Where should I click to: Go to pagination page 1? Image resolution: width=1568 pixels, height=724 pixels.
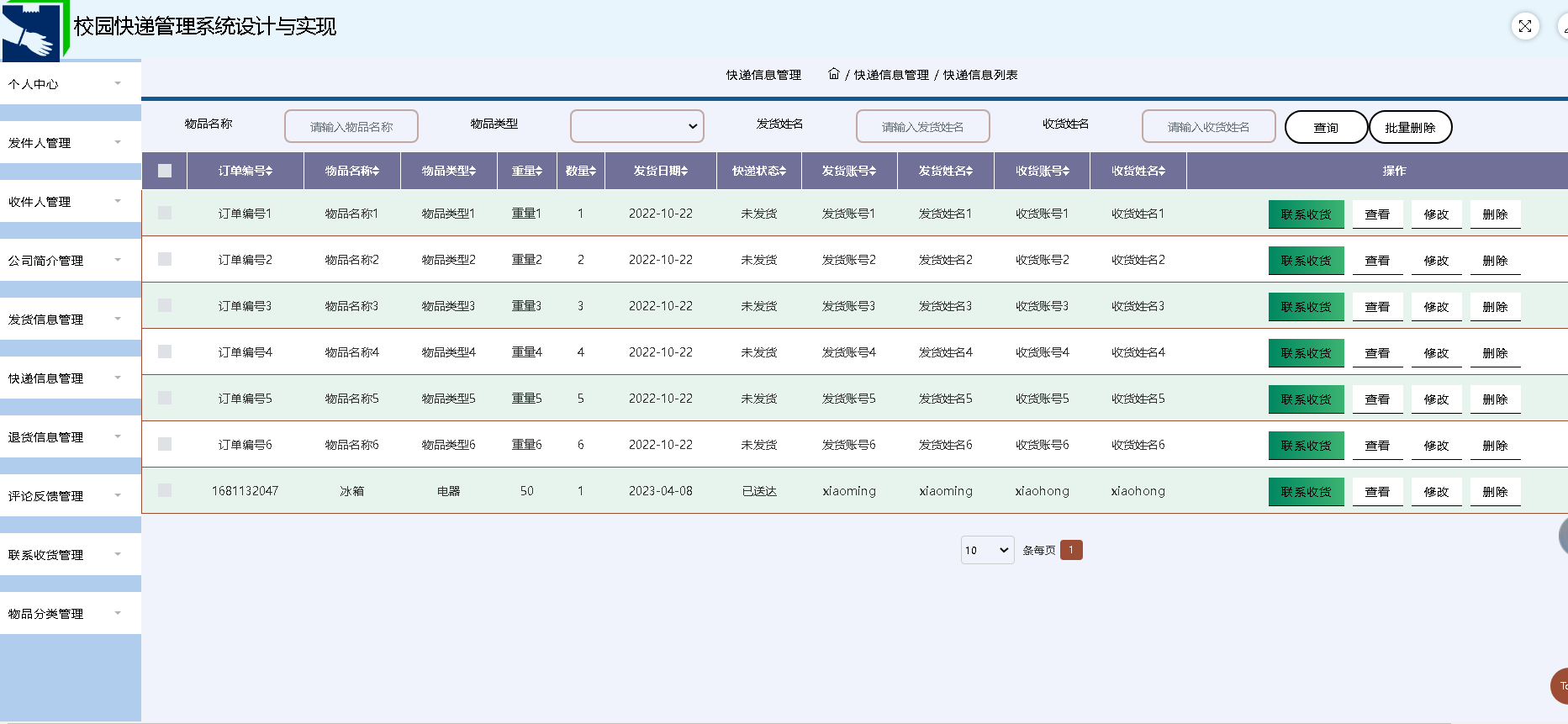tap(1071, 550)
